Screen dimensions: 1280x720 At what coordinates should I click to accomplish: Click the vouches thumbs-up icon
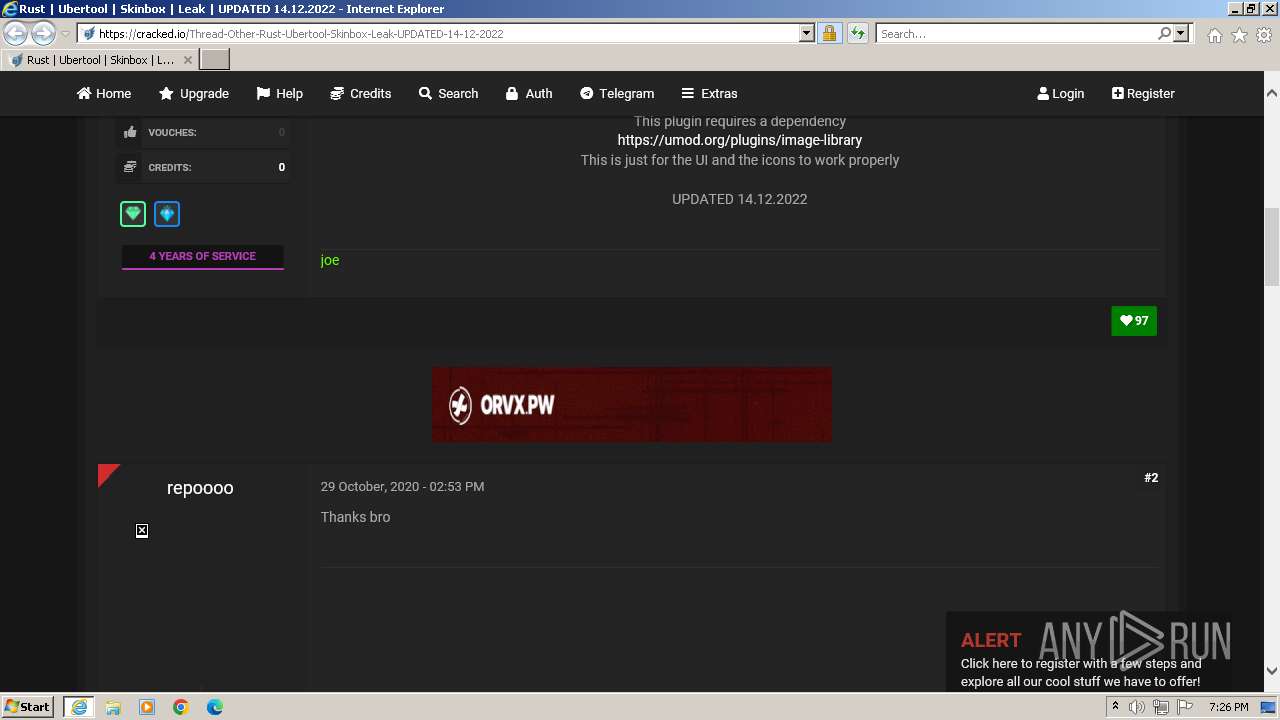point(130,132)
